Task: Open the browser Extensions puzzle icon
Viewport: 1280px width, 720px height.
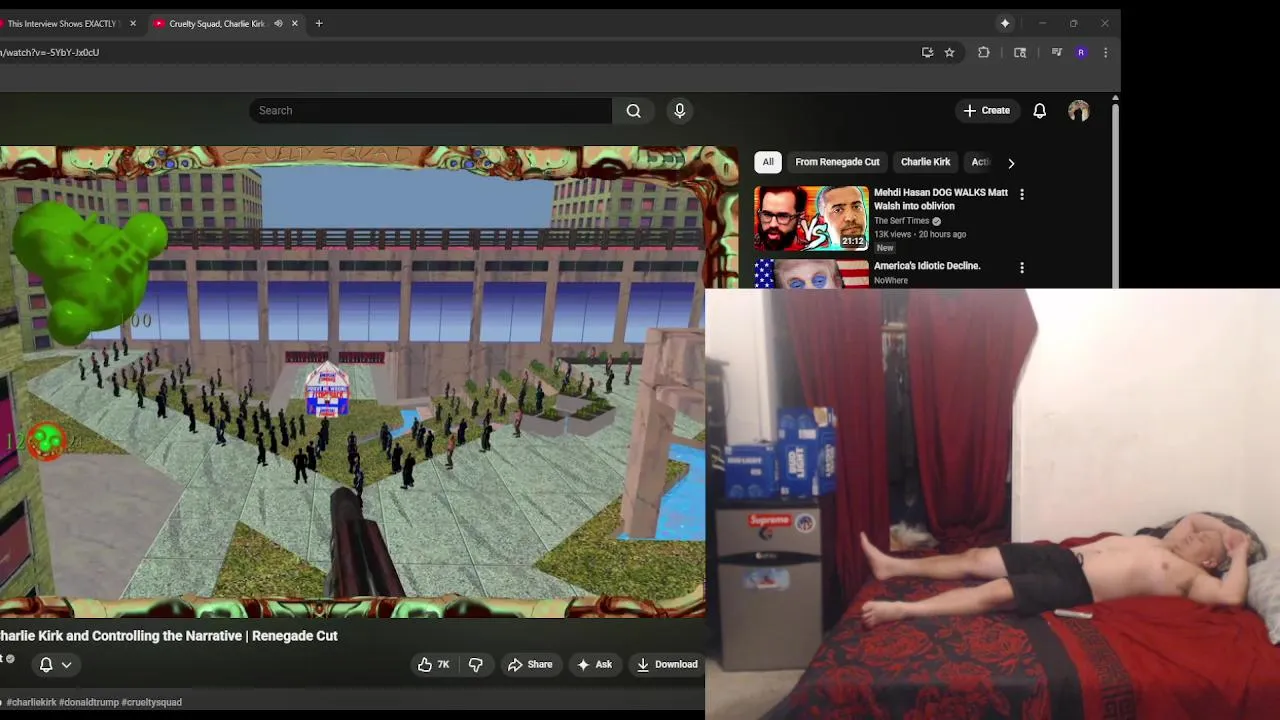Action: click(983, 52)
